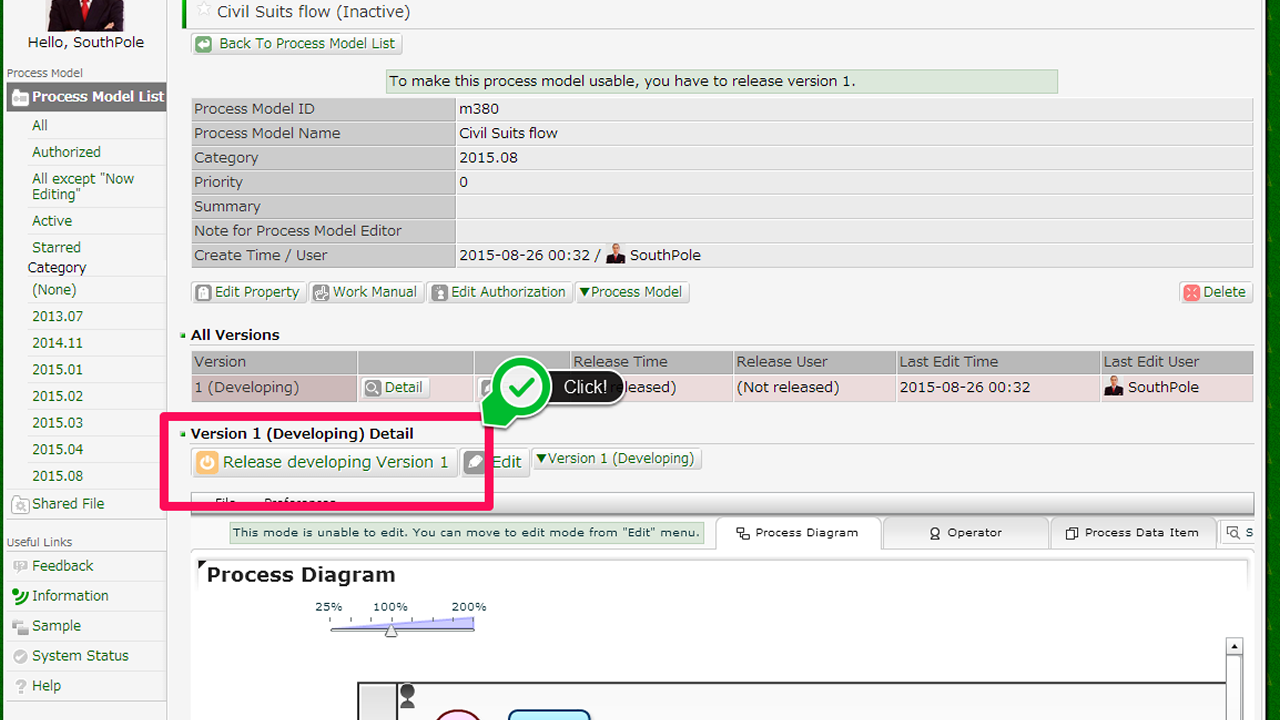This screenshot has width=1280, height=720.
Task: Expand the Process Model dropdown menu
Action: [x=632, y=292]
